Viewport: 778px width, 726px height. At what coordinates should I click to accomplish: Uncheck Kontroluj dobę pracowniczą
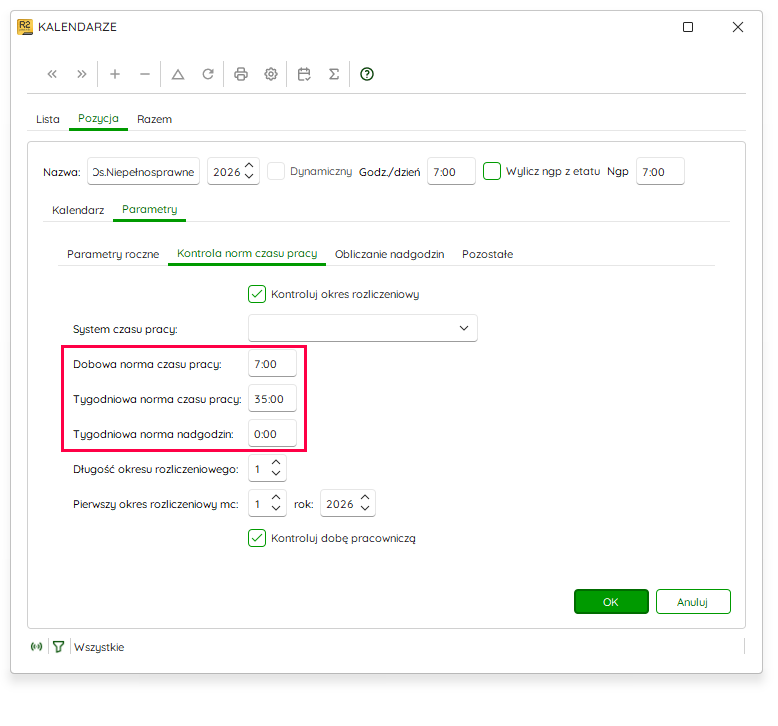tap(257, 538)
